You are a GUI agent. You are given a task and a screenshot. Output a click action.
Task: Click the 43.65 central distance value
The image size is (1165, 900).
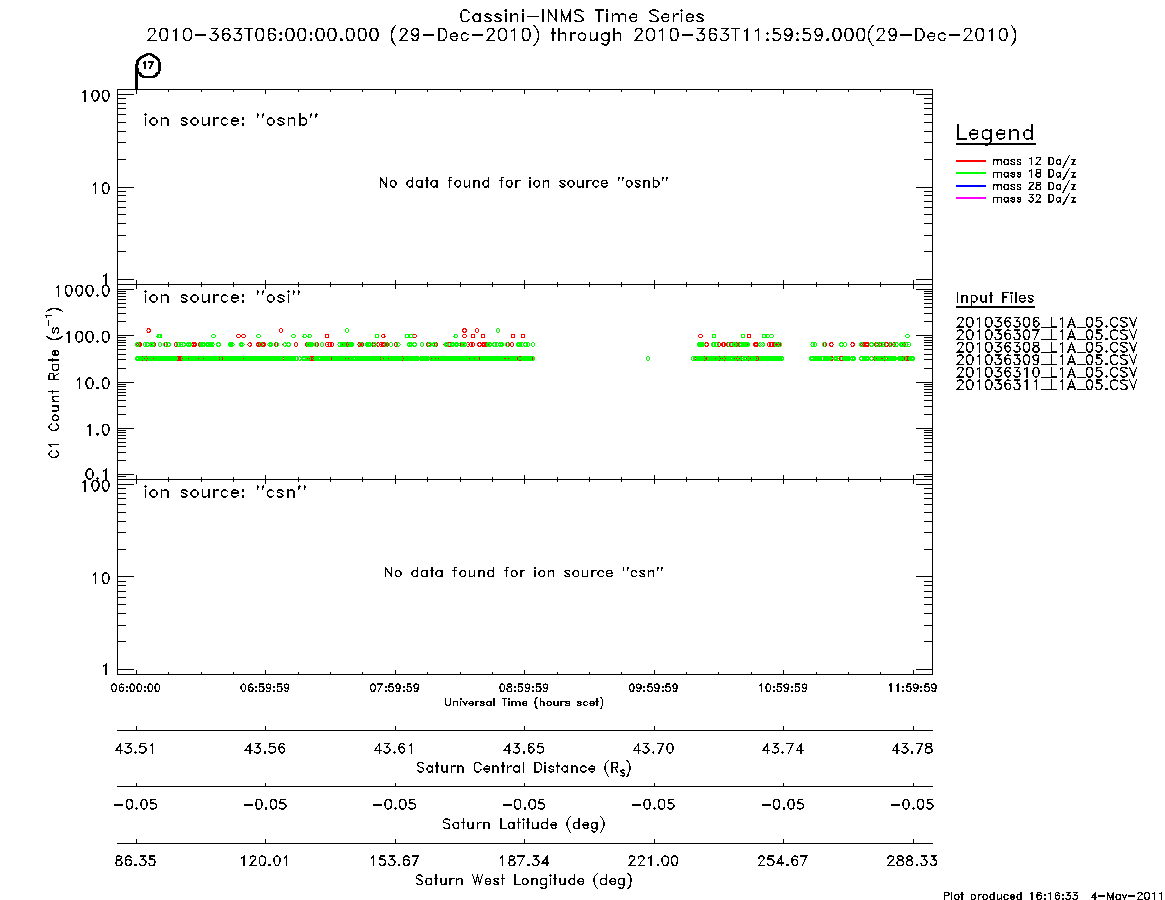point(524,748)
